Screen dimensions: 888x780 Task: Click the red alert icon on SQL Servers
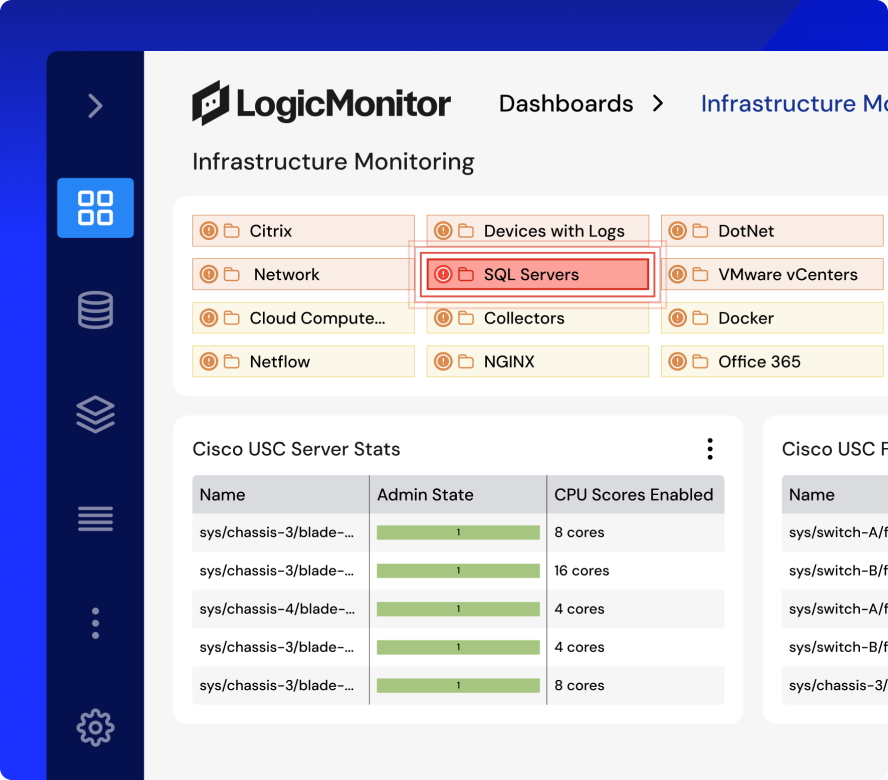pyautogui.click(x=443, y=274)
